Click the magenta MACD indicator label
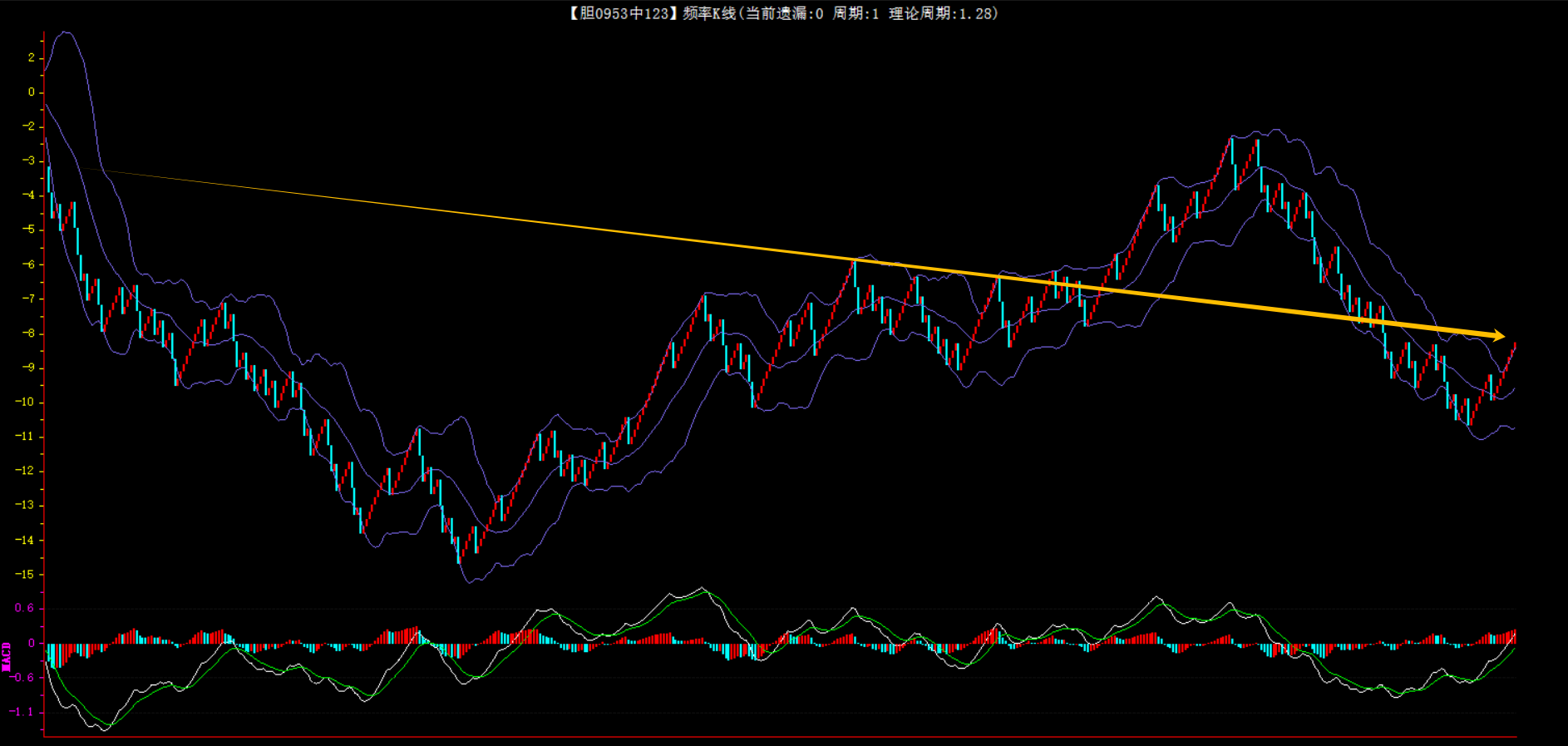Viewport: 1568px width, 746px height. (7, 656)
